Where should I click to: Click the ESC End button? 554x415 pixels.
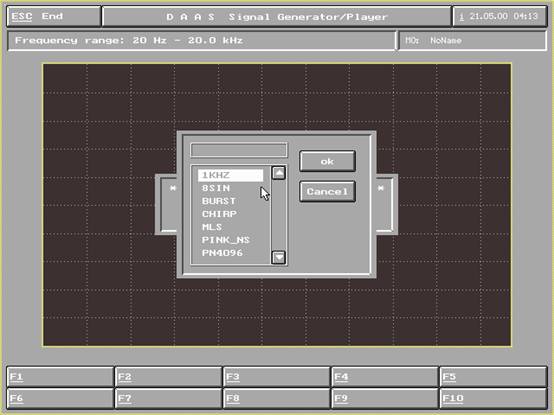tap(54, 17)
